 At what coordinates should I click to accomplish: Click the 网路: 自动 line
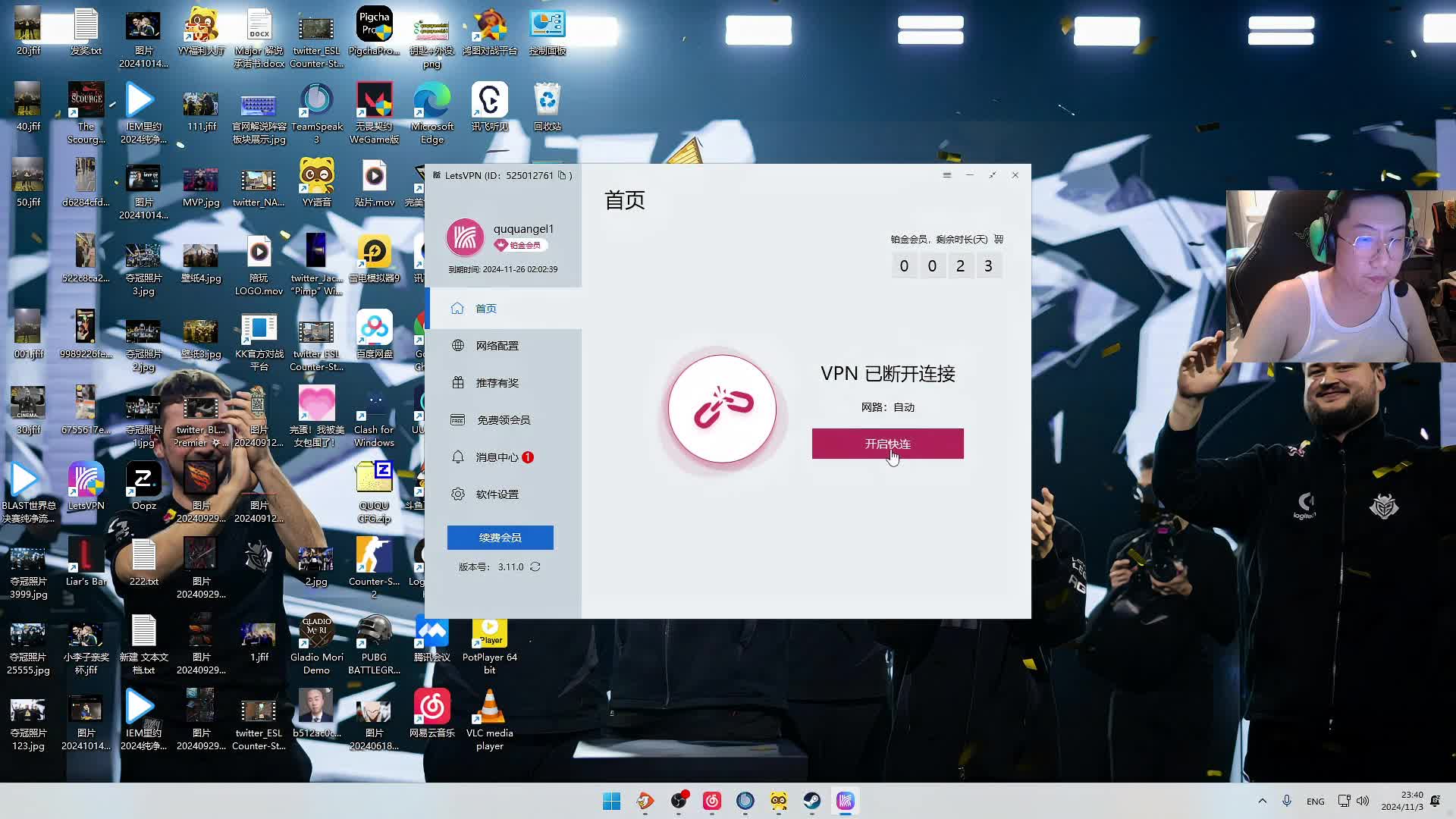[x=888, y=407]
